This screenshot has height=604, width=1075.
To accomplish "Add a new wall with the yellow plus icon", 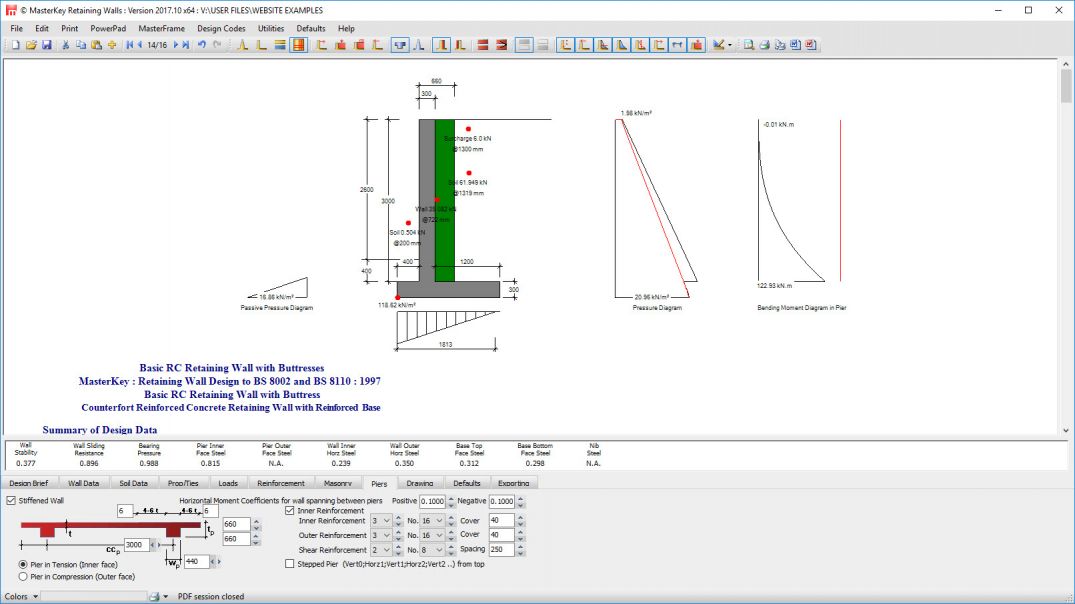I will [112, 45].
